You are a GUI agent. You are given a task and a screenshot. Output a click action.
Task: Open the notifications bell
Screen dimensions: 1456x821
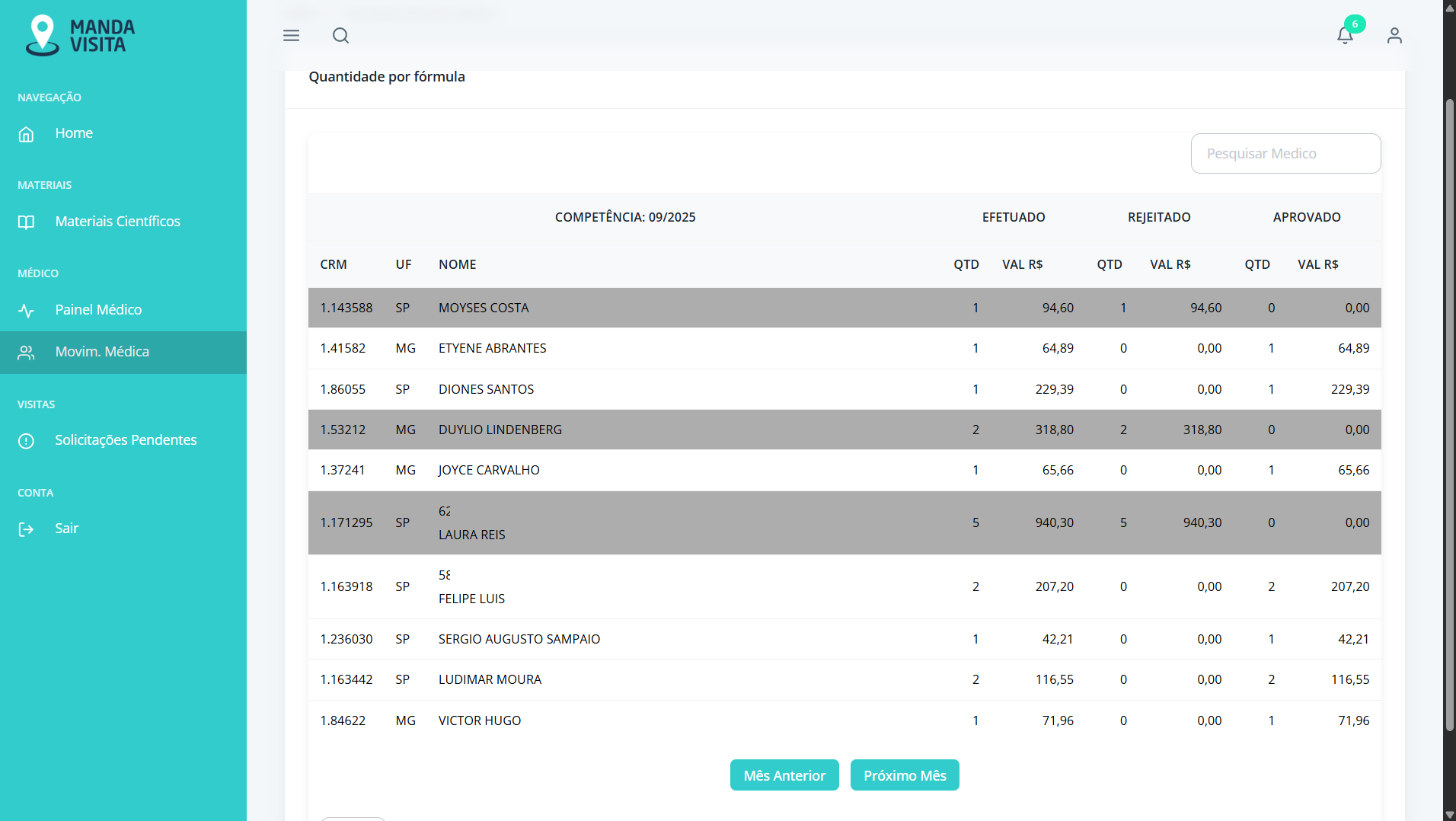click(1345, 36)
